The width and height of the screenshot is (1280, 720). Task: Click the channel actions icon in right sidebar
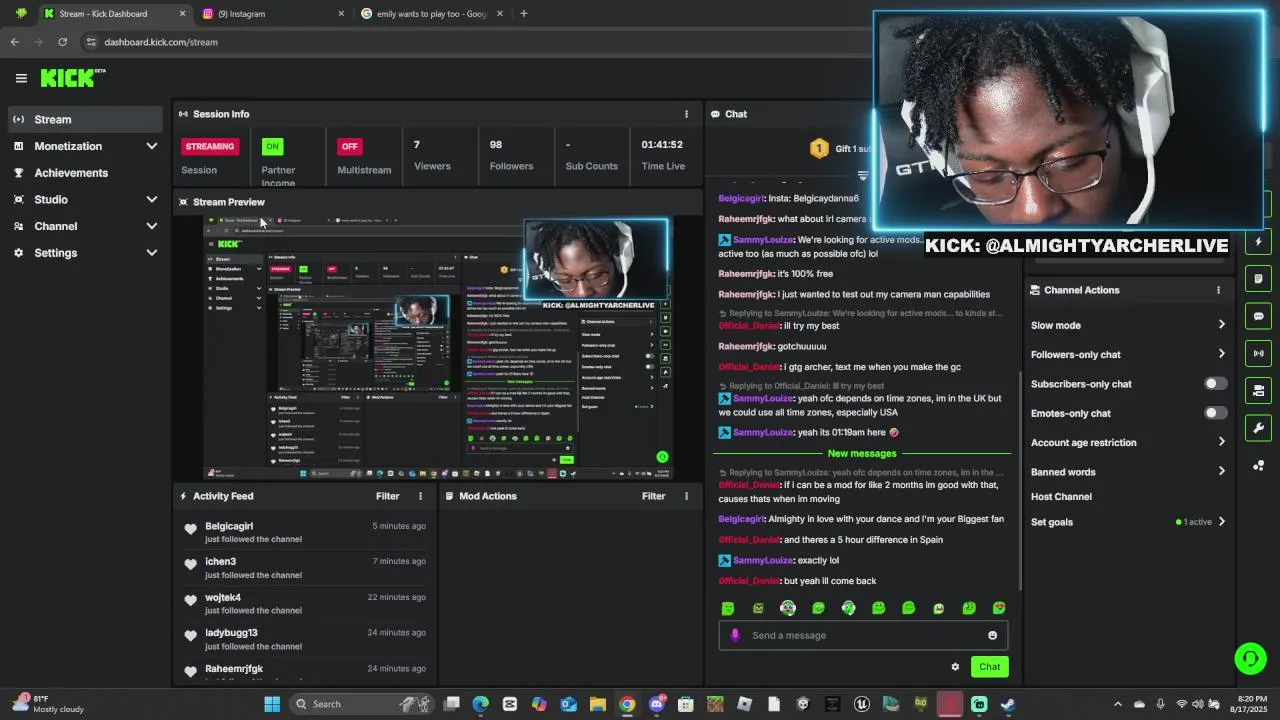point(1258,390)
